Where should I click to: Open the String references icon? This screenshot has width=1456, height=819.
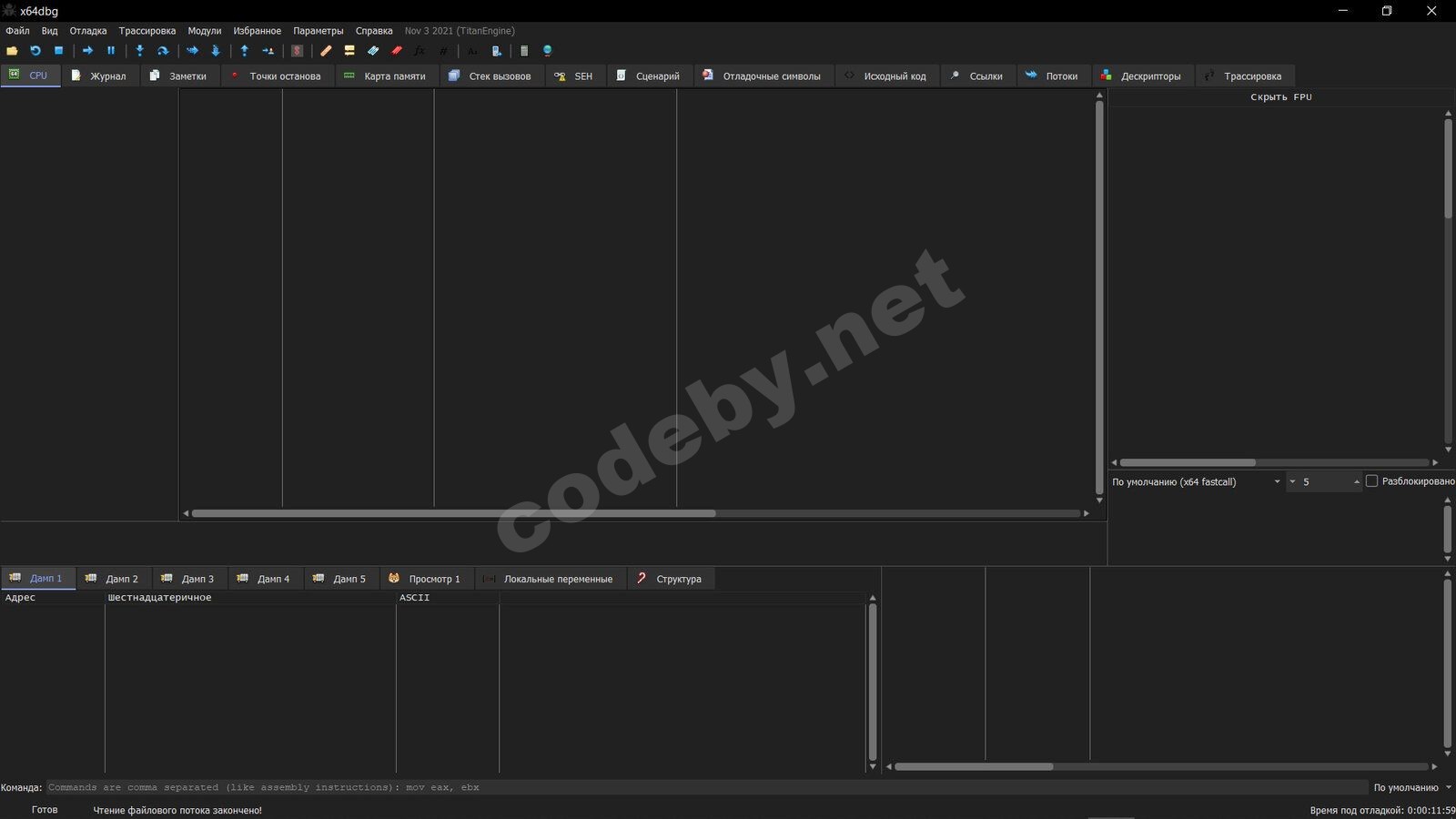click(472, 51)
